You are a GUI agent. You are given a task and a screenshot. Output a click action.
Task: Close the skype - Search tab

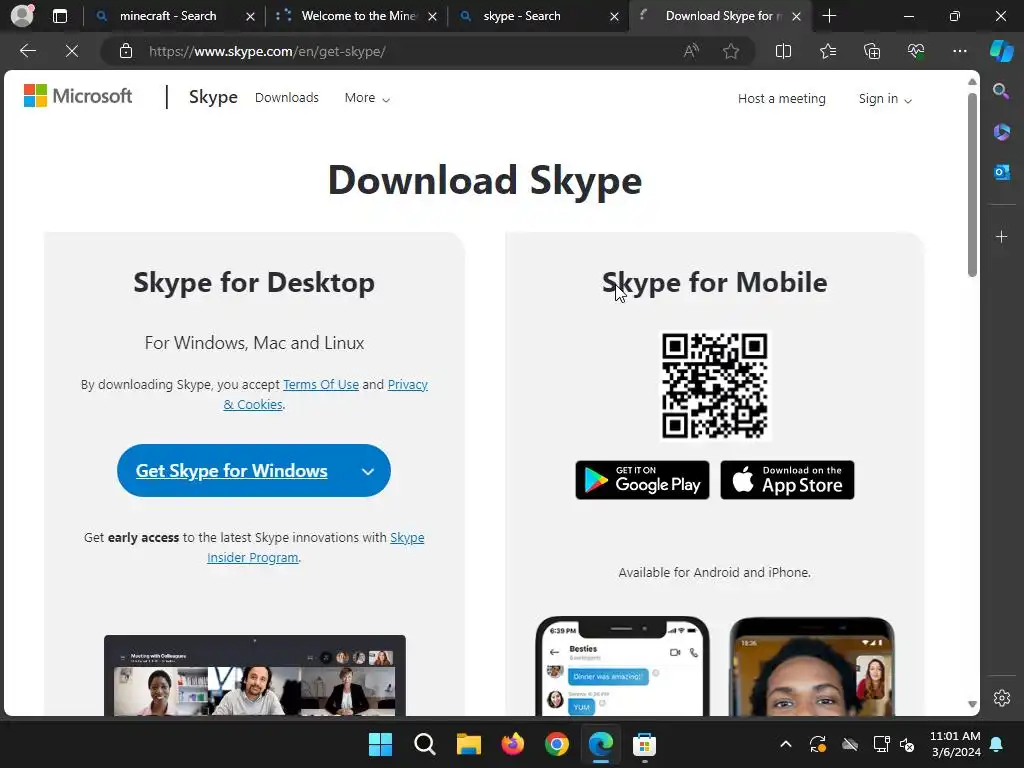(614, 16)
